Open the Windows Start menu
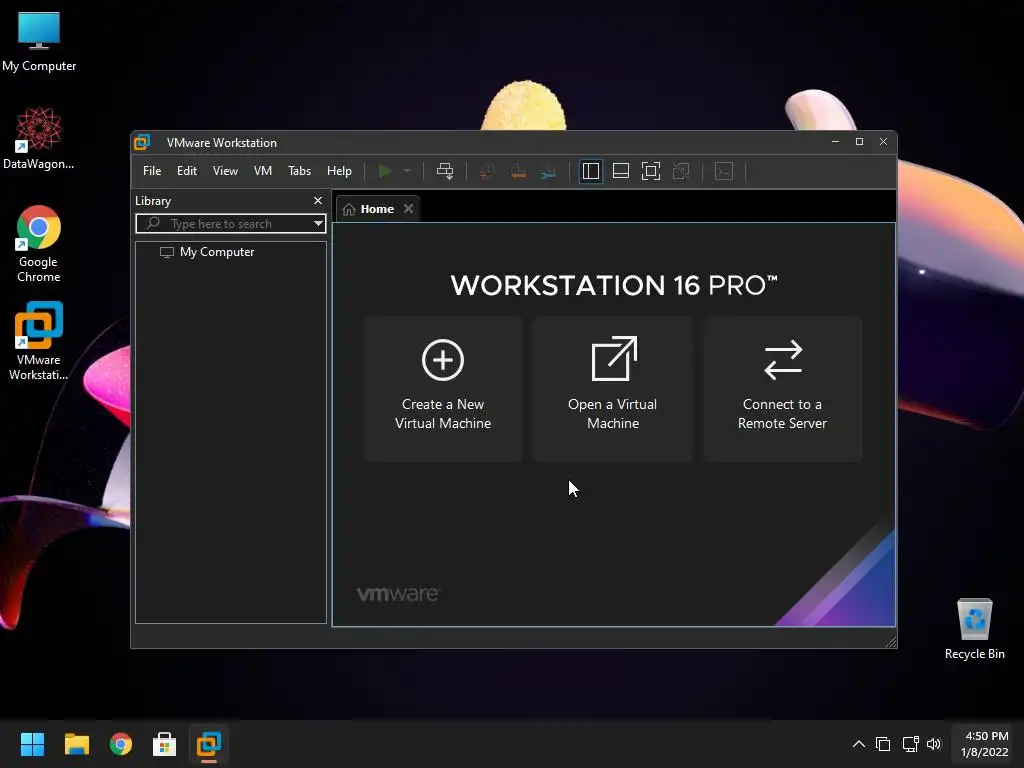Viewport: 1024px width, 768px height. (x=32, y=744)
